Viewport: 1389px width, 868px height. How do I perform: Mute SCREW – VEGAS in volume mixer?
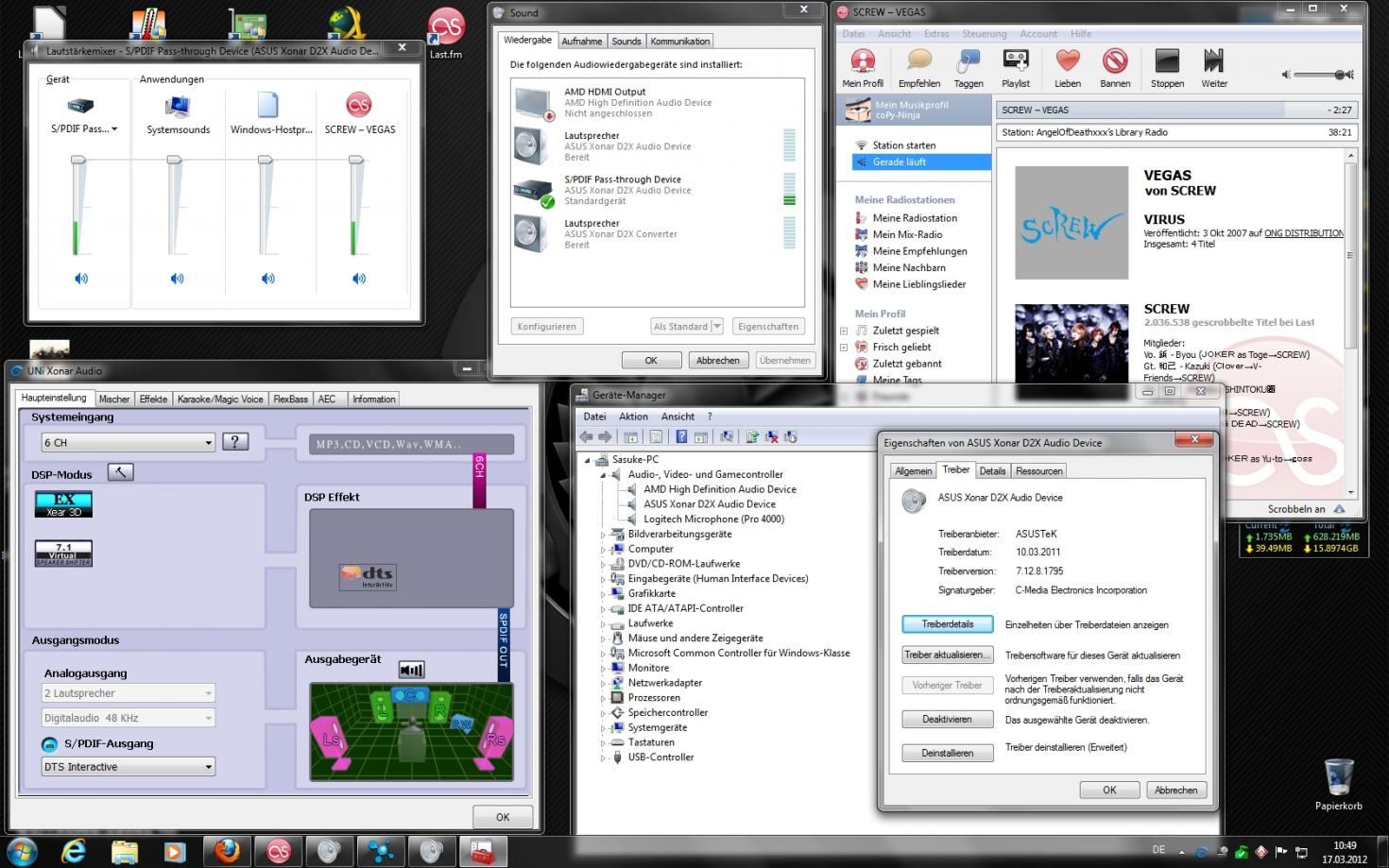pyautogui.click(x=359, y=279)
